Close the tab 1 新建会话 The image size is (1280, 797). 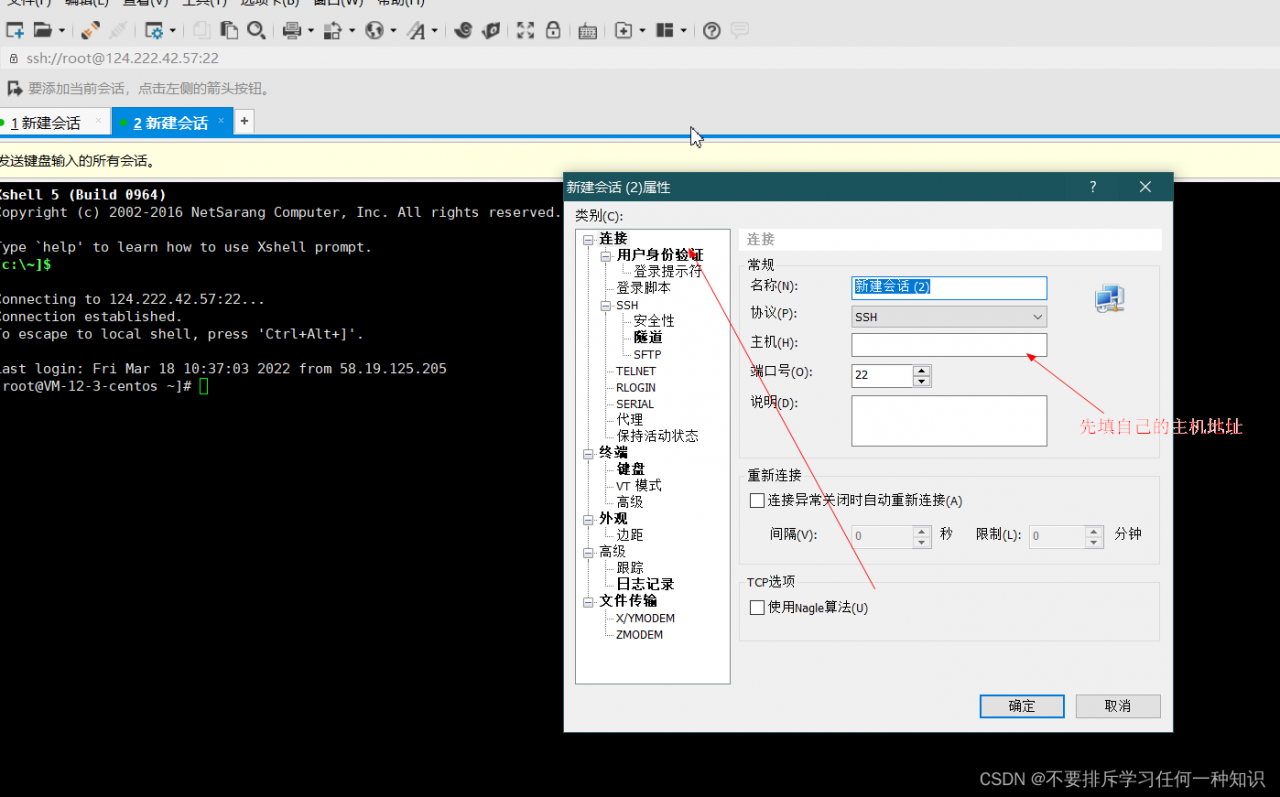(x=98, y=121)
